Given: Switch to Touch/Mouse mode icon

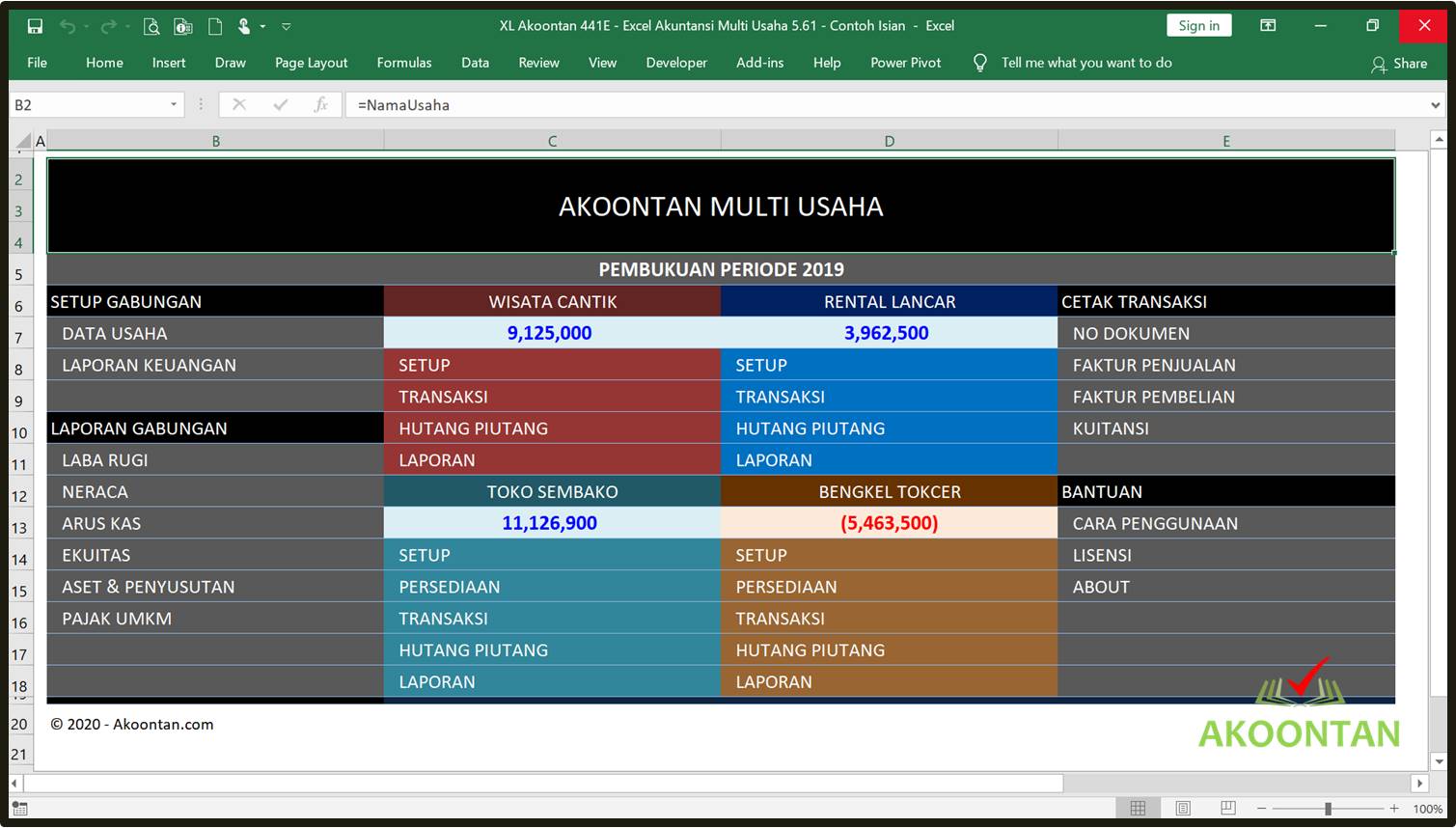Looking at the screenshot, I should [x=245, y=26].
